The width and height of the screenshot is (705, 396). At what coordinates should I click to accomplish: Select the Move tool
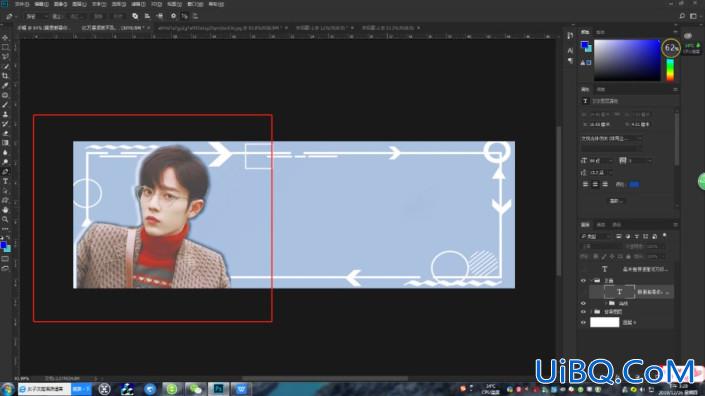5,38
